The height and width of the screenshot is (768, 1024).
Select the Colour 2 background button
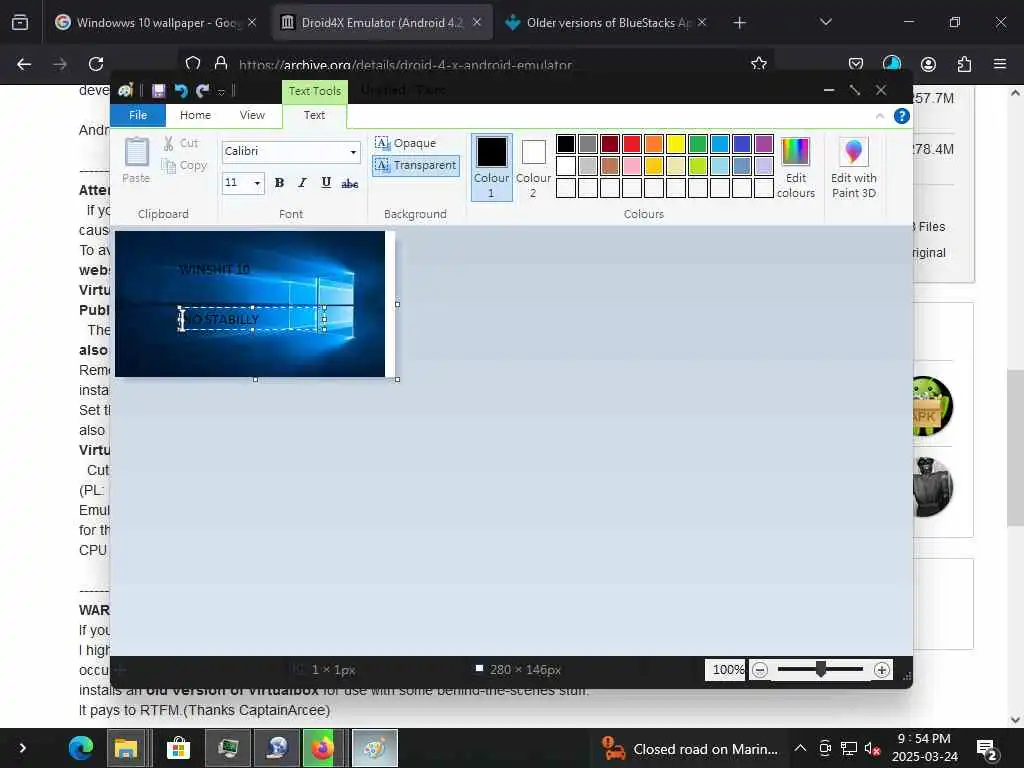[x=534, y=167]
